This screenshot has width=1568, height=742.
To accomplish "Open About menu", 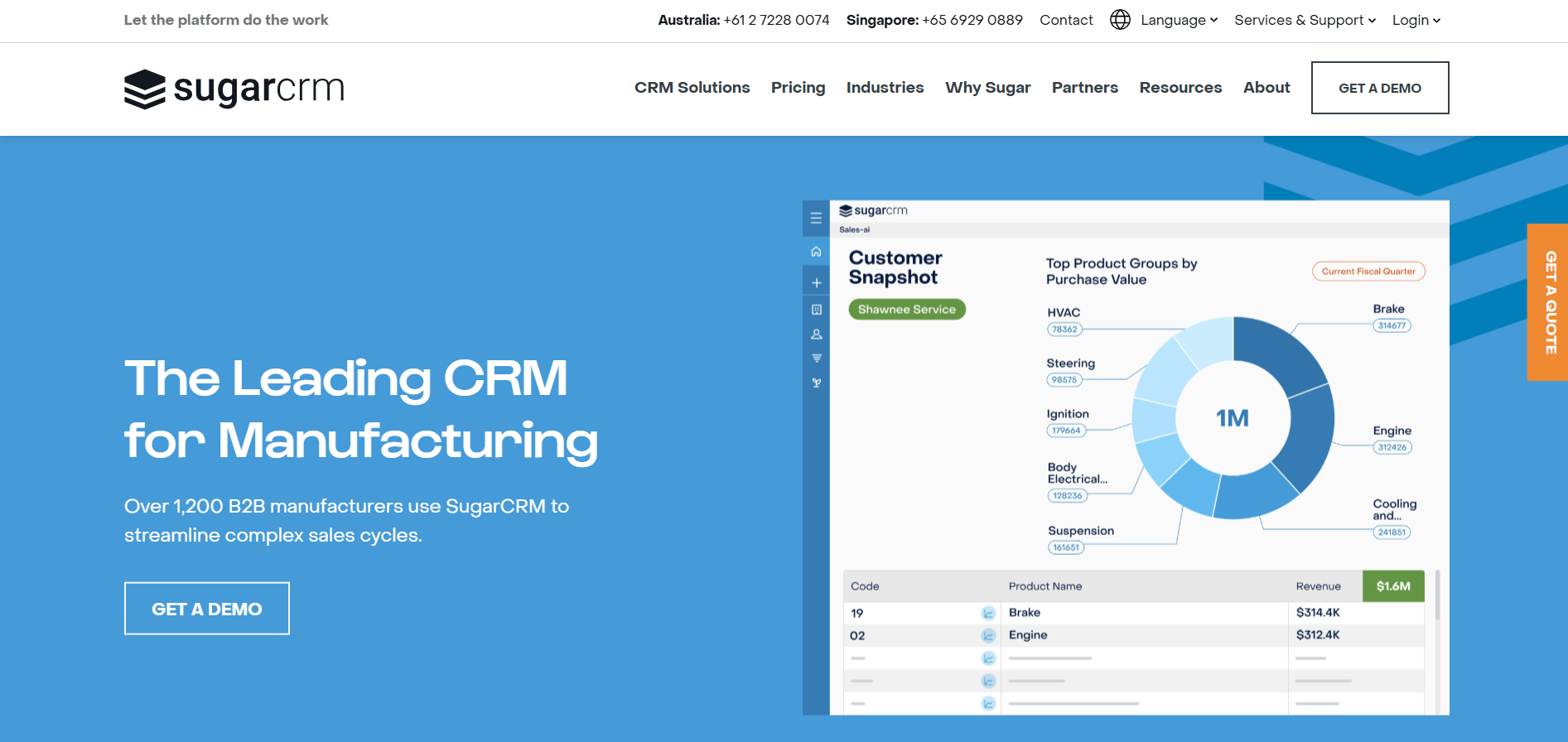I will click(1266, 88).
